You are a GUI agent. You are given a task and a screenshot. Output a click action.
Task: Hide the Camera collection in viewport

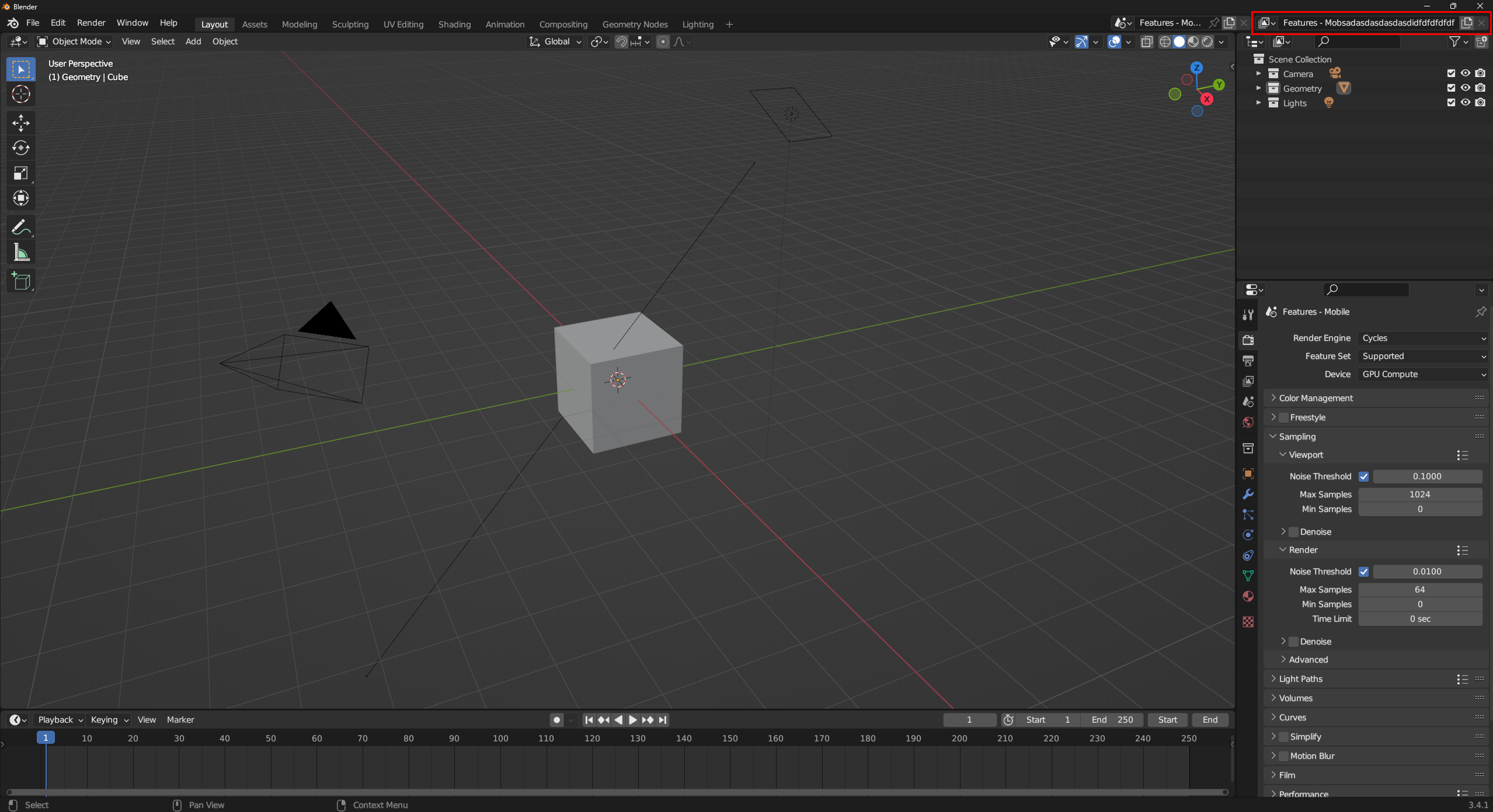[x=1466, y=74]
